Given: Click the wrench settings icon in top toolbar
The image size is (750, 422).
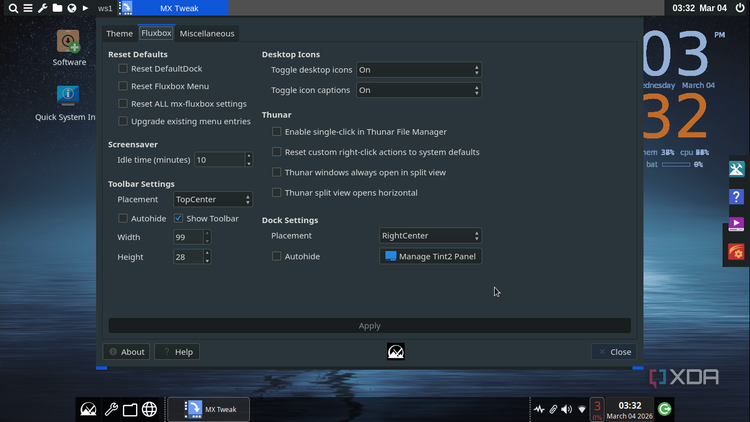Looking at the screenshot, I should tap(43, 8).
